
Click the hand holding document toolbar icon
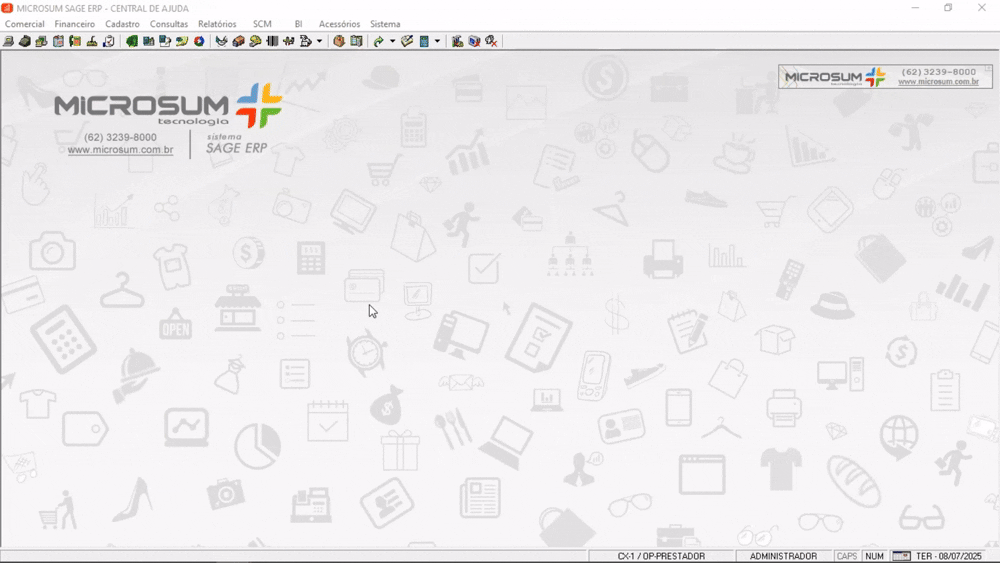[305, 41]
